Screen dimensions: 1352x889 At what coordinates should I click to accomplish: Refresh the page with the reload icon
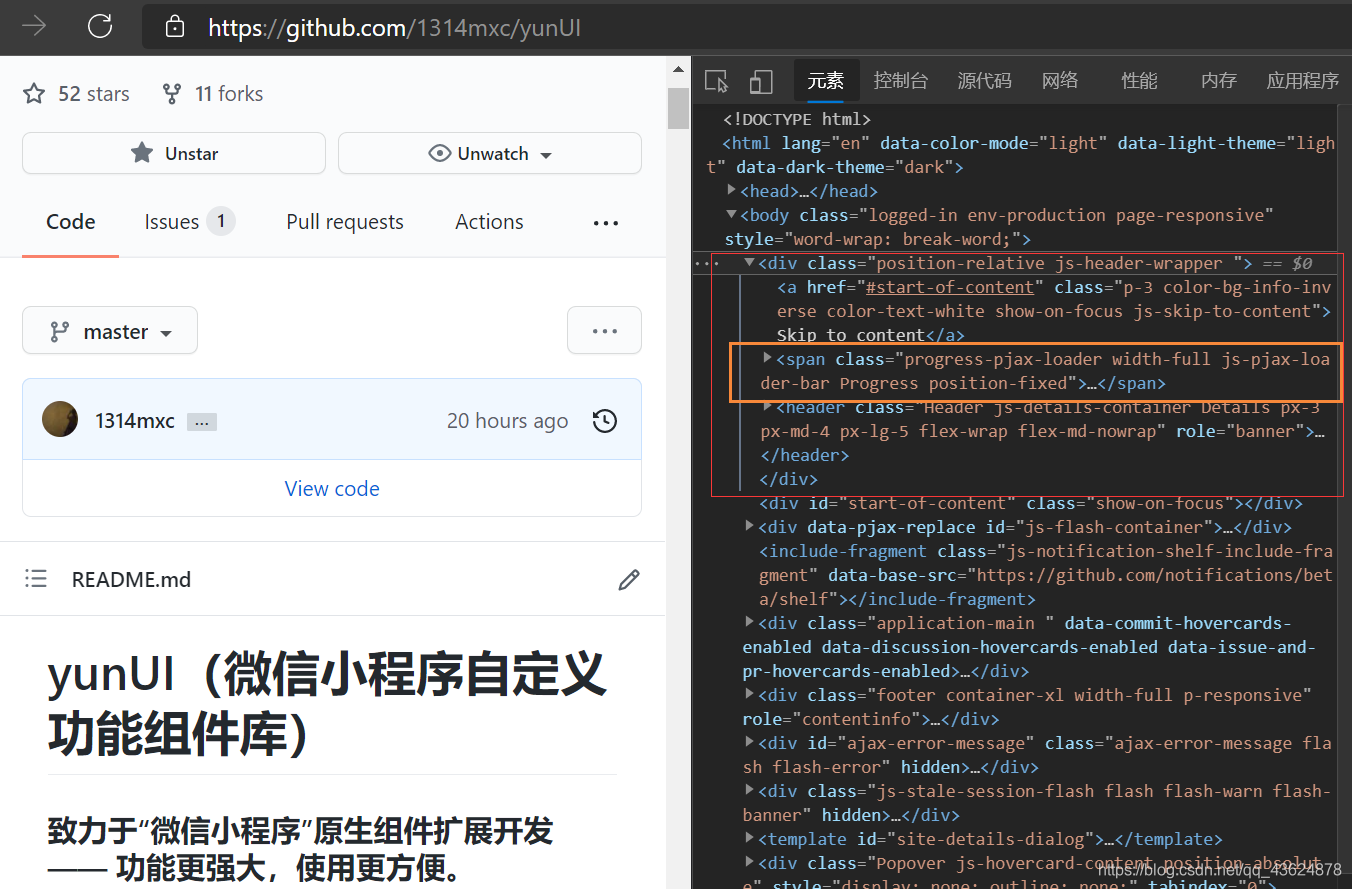click(99, 27)
